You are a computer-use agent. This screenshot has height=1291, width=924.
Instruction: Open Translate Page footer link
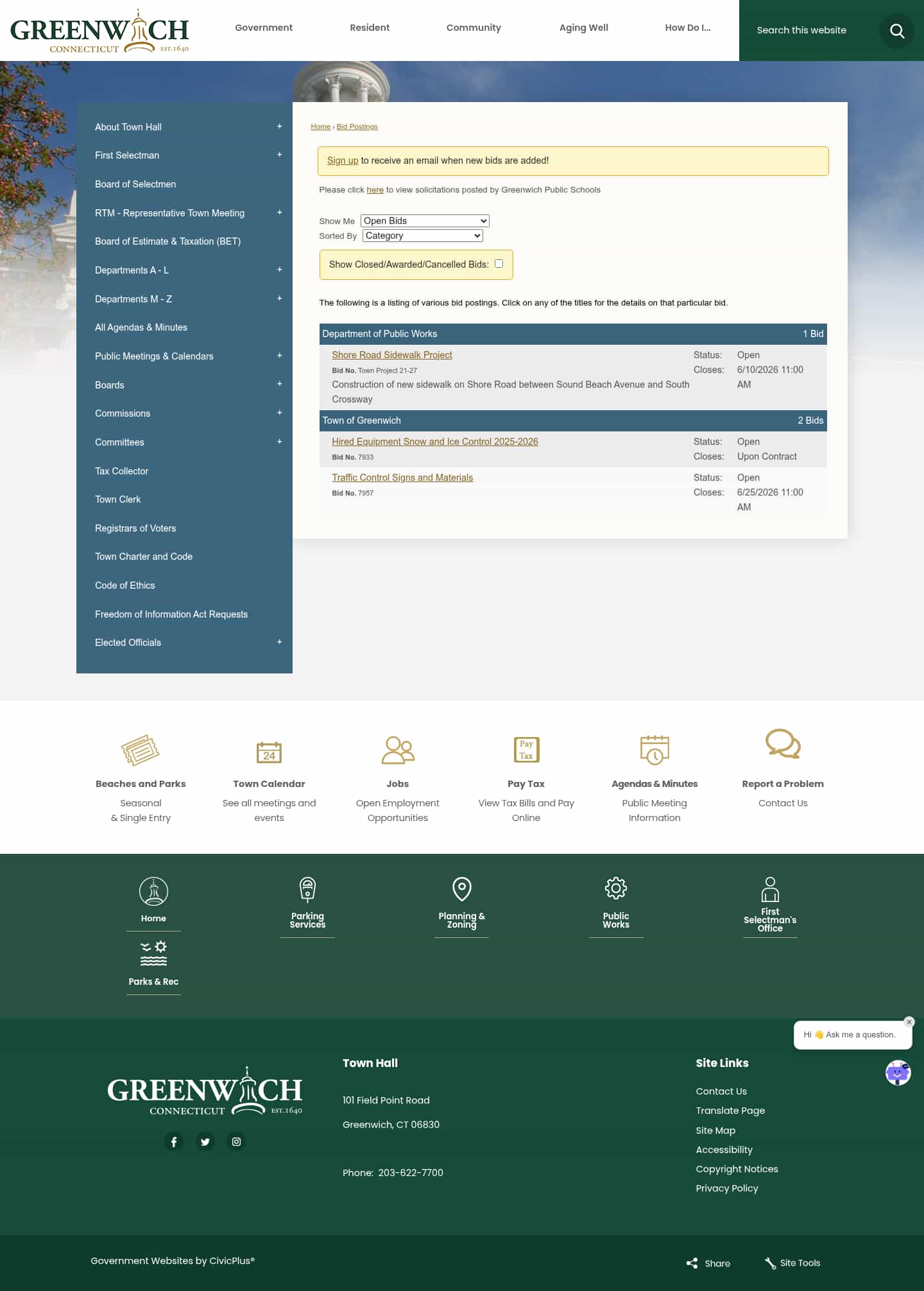[730, 1111]
